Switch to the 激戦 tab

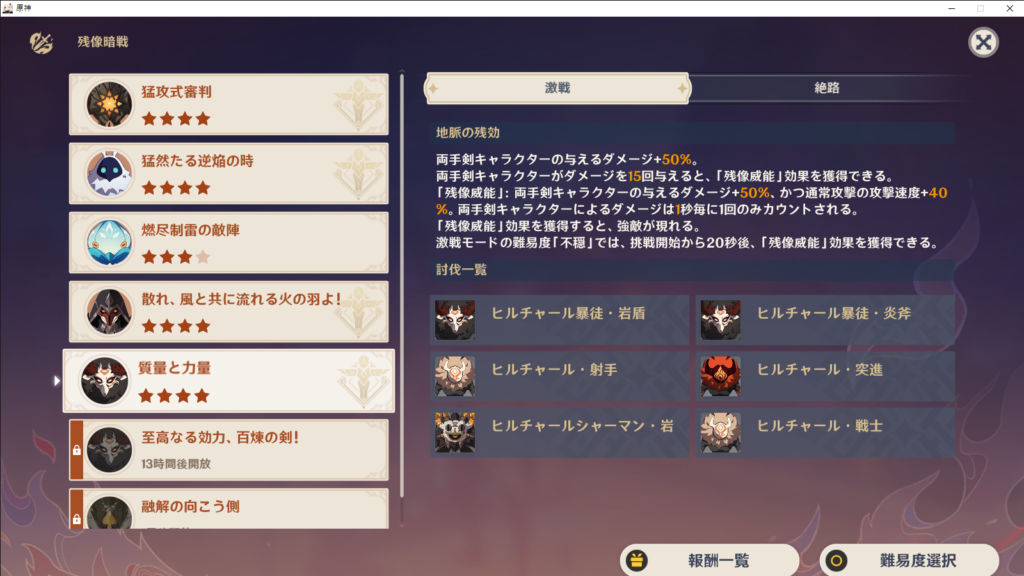pyautogui.click(x=557, y=88)
